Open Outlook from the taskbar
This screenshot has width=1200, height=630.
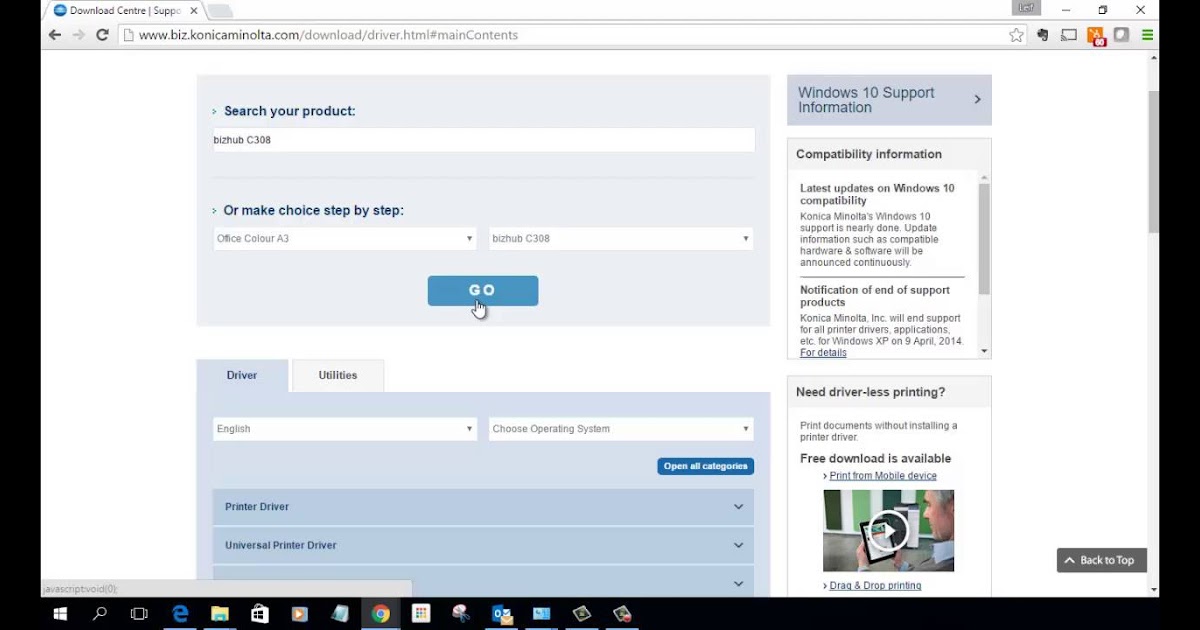click(x=502, y=614)
